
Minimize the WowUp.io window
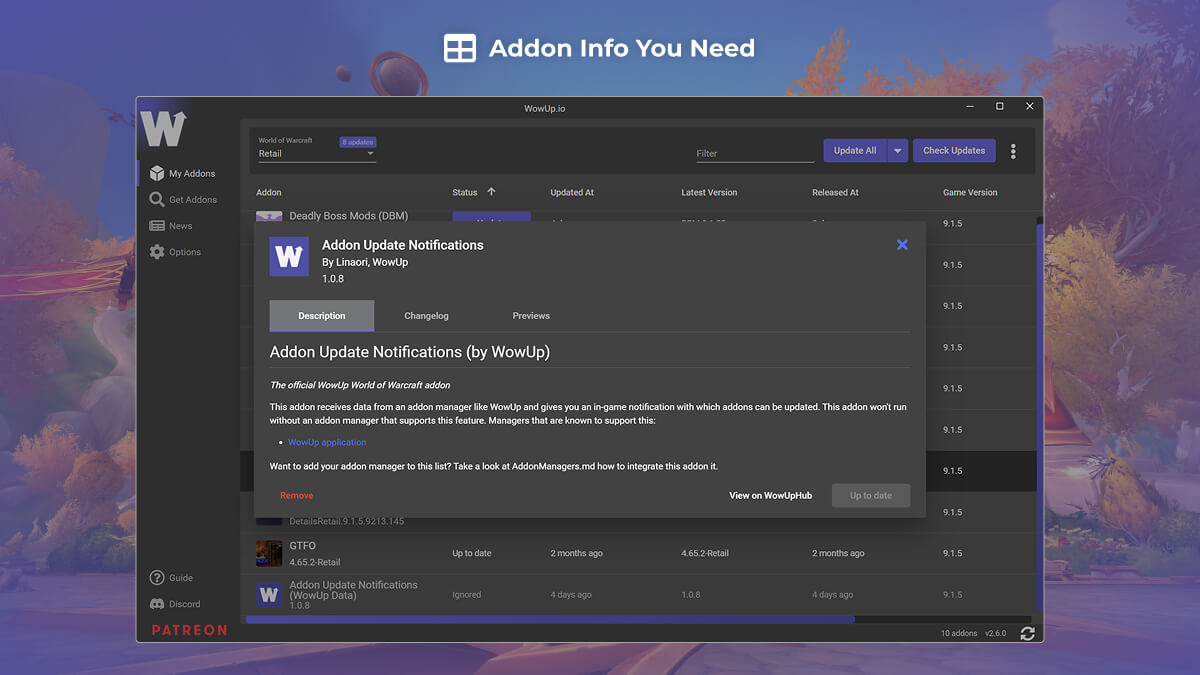[969, 106]
